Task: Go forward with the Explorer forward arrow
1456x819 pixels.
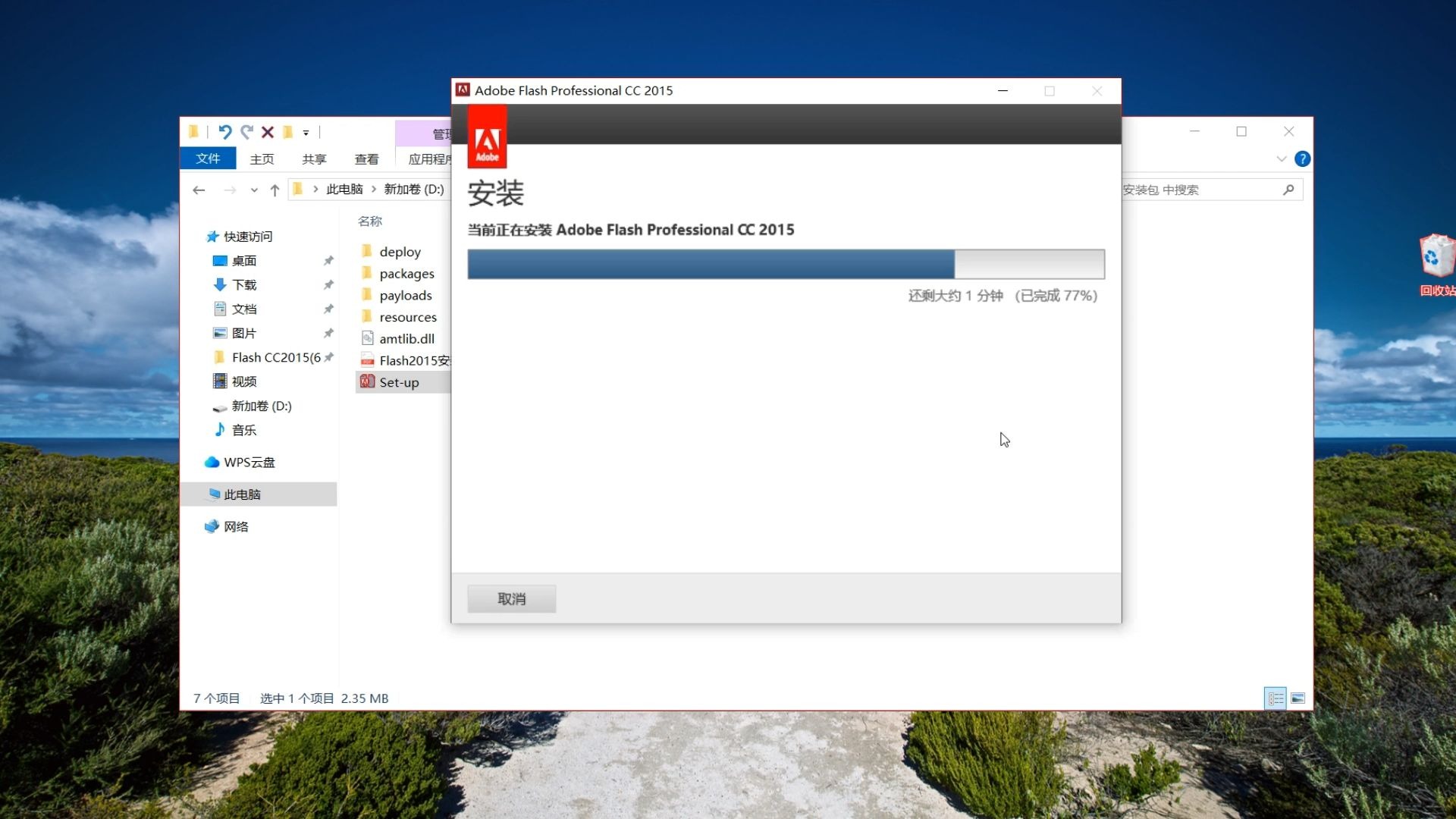Action: coord(230,190)
